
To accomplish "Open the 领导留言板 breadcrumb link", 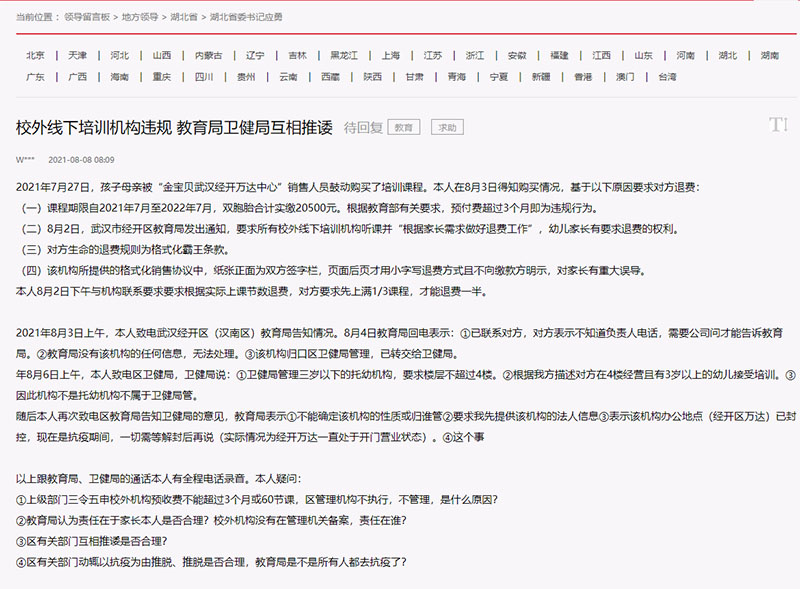I will point(88,17).
